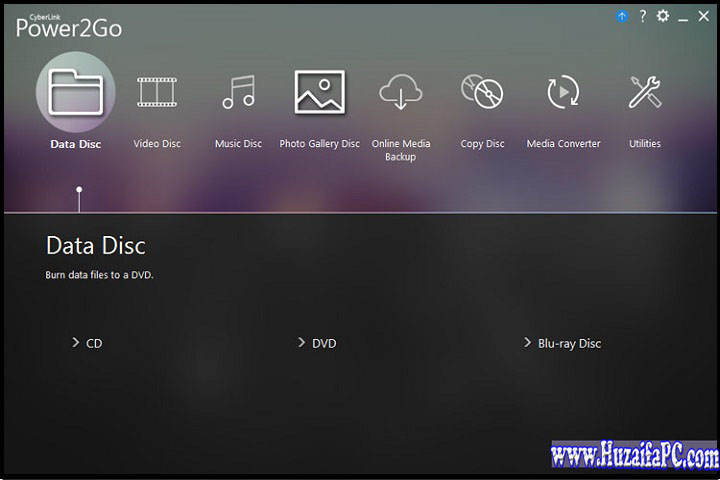
Task: Select the Copy Disc icon
Action: [x=482, y=92]
